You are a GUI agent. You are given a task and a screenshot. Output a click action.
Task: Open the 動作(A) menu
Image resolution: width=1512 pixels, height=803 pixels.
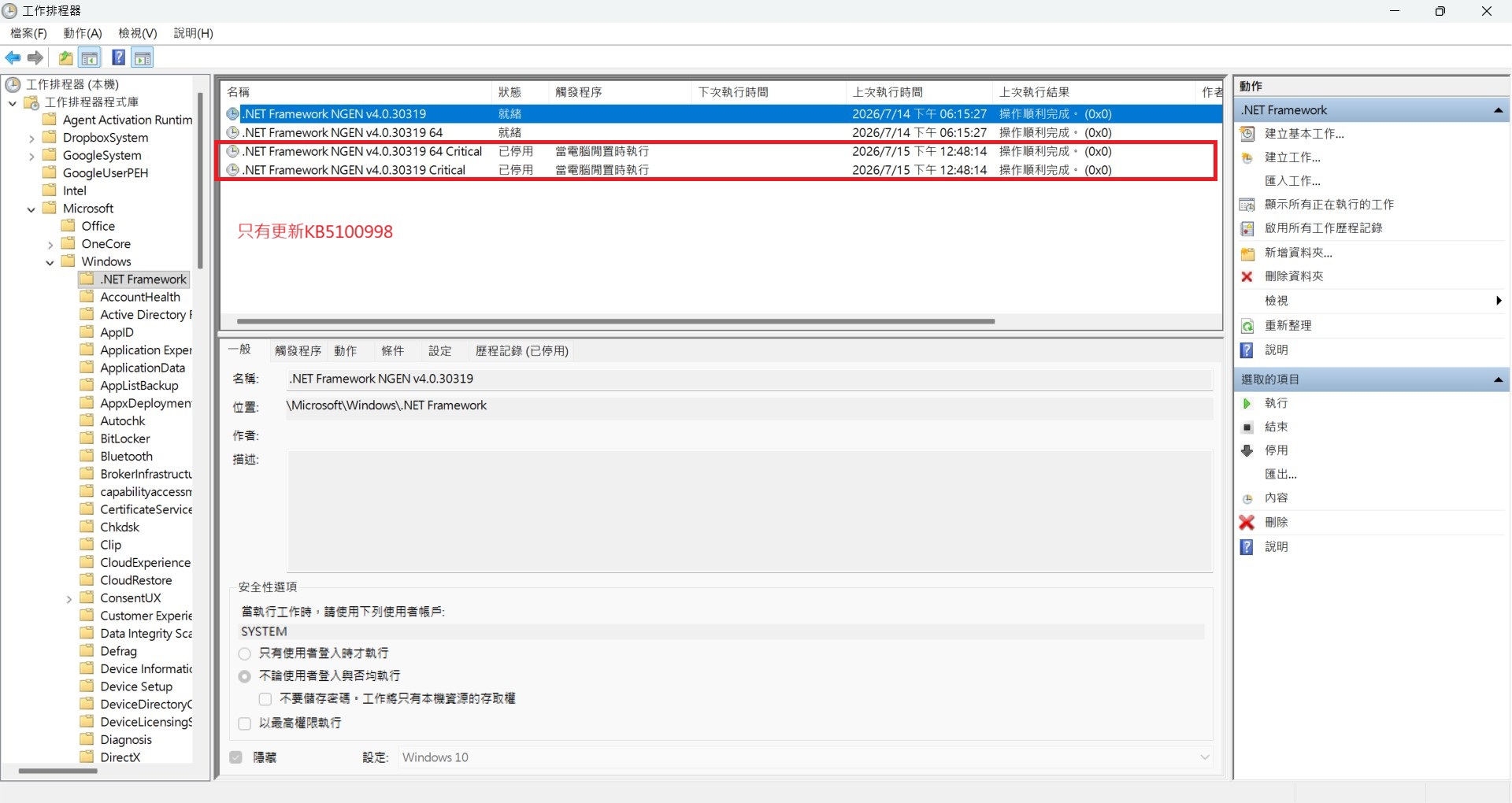[x=83, y=33]
